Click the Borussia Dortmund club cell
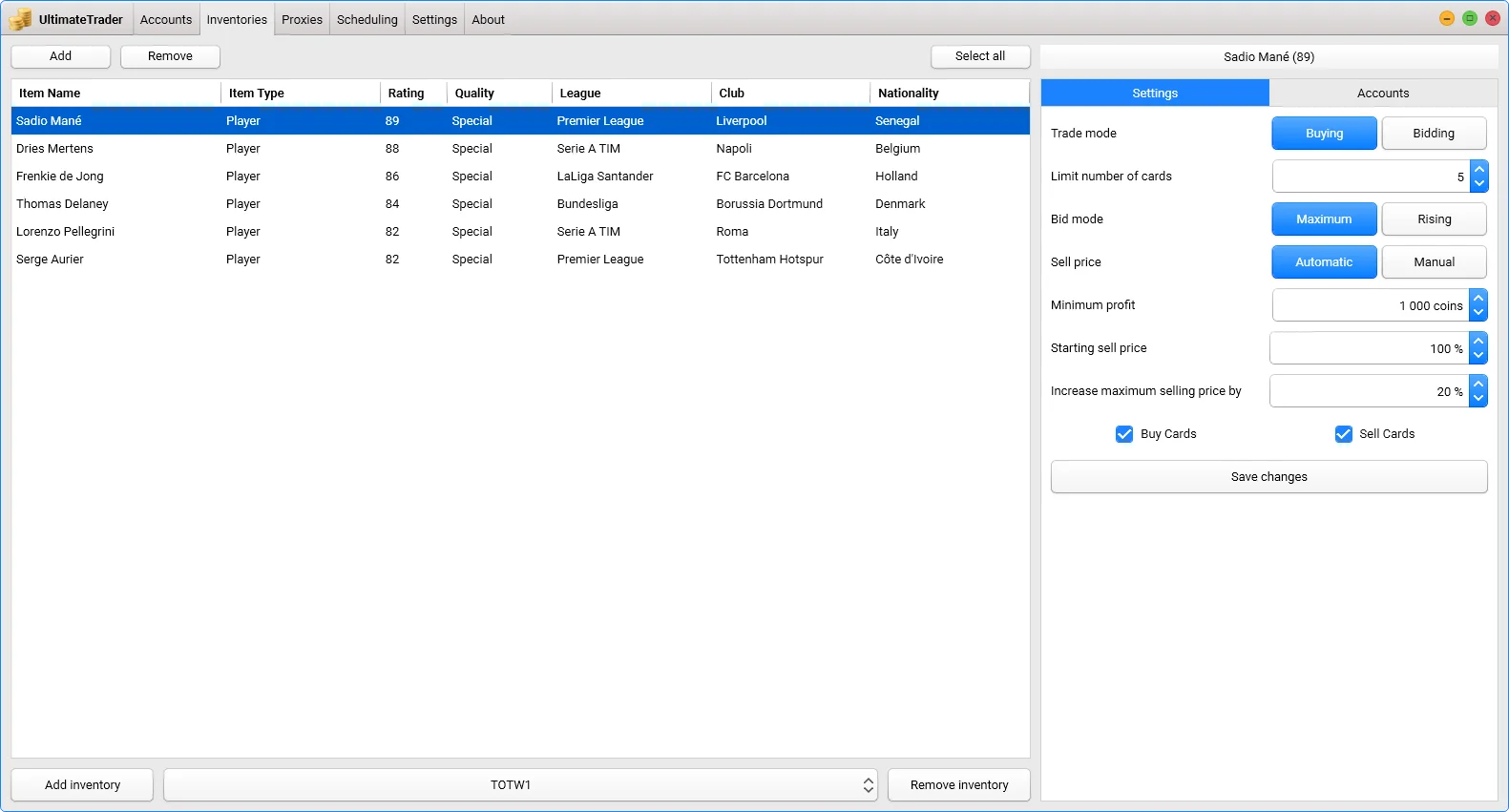 pos(769,204)
